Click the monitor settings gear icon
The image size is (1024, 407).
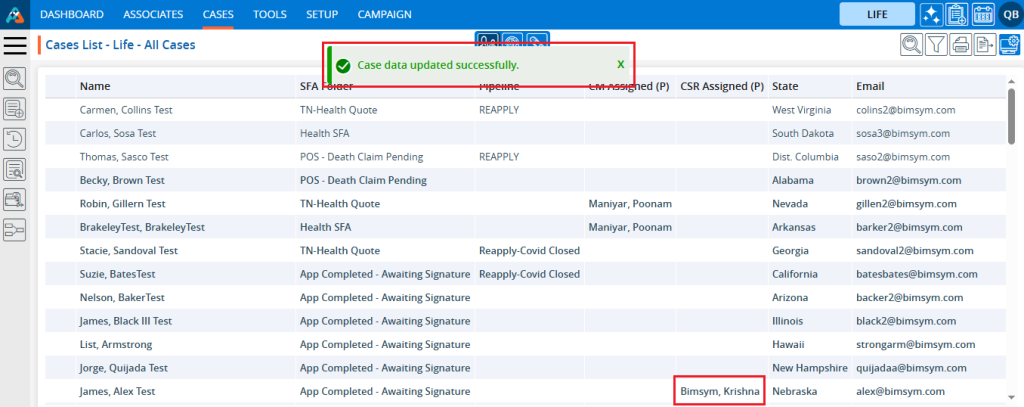click(x=1010, y=44)
